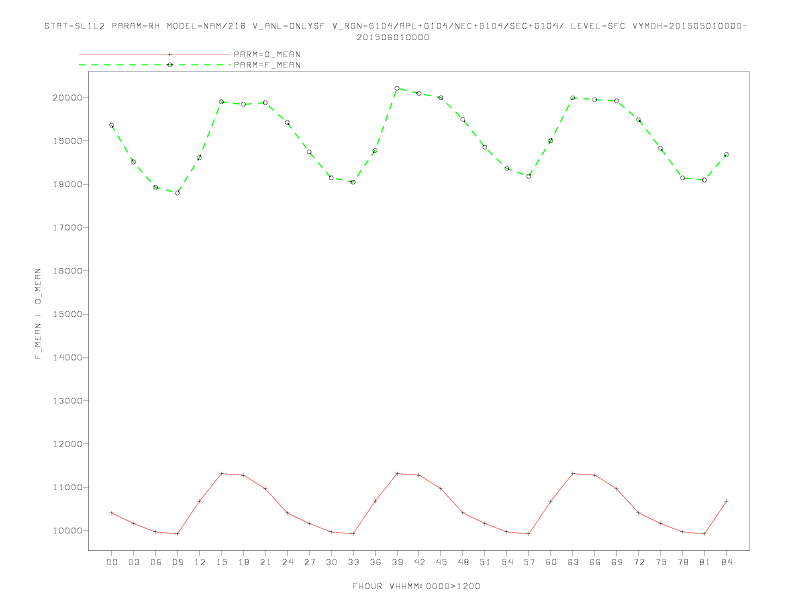Click the F_MEAN data point at hour 33
Screen dimensions: 792x612
[353, 182]
